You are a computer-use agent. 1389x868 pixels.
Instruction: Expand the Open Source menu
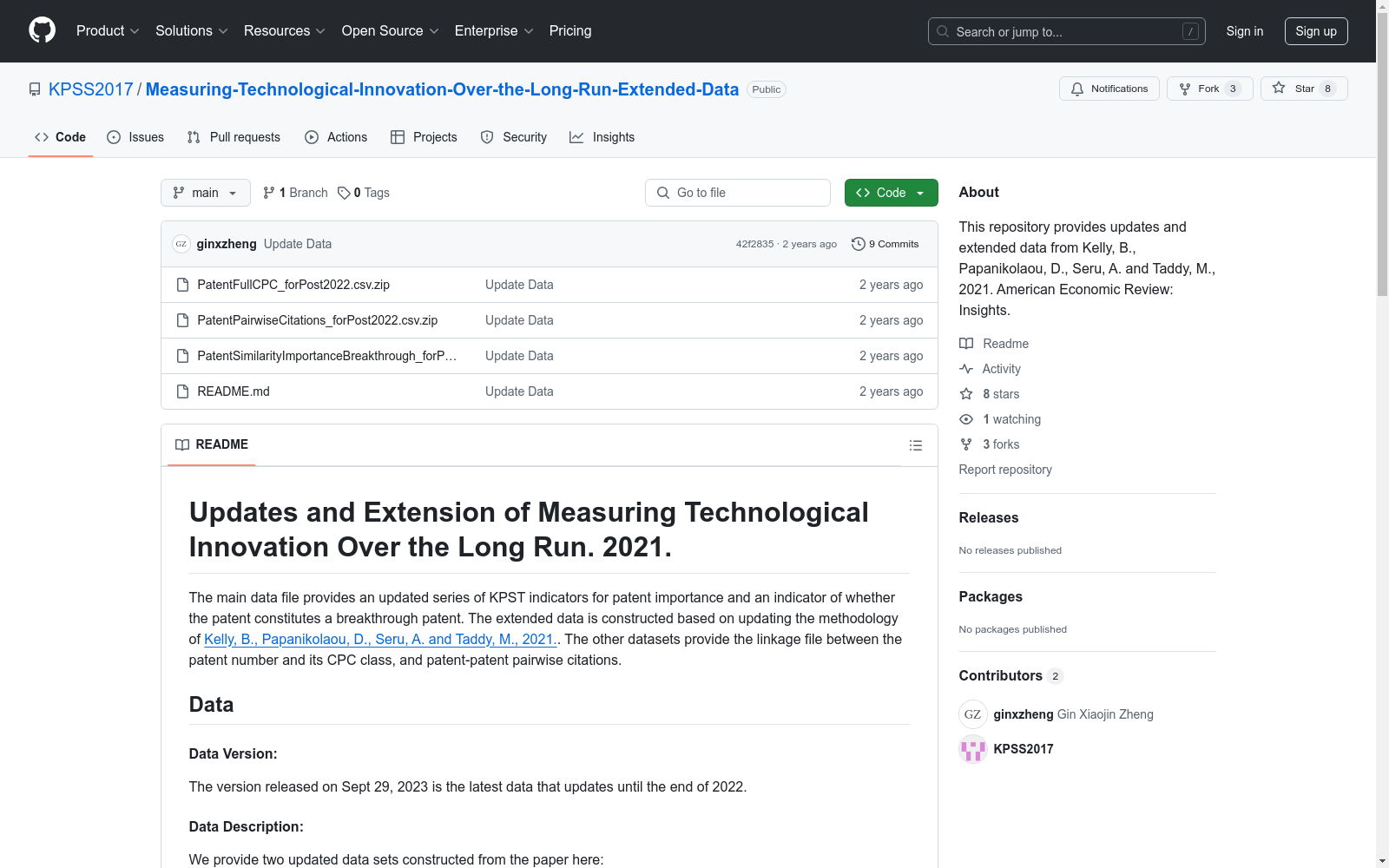click(391, 31)
